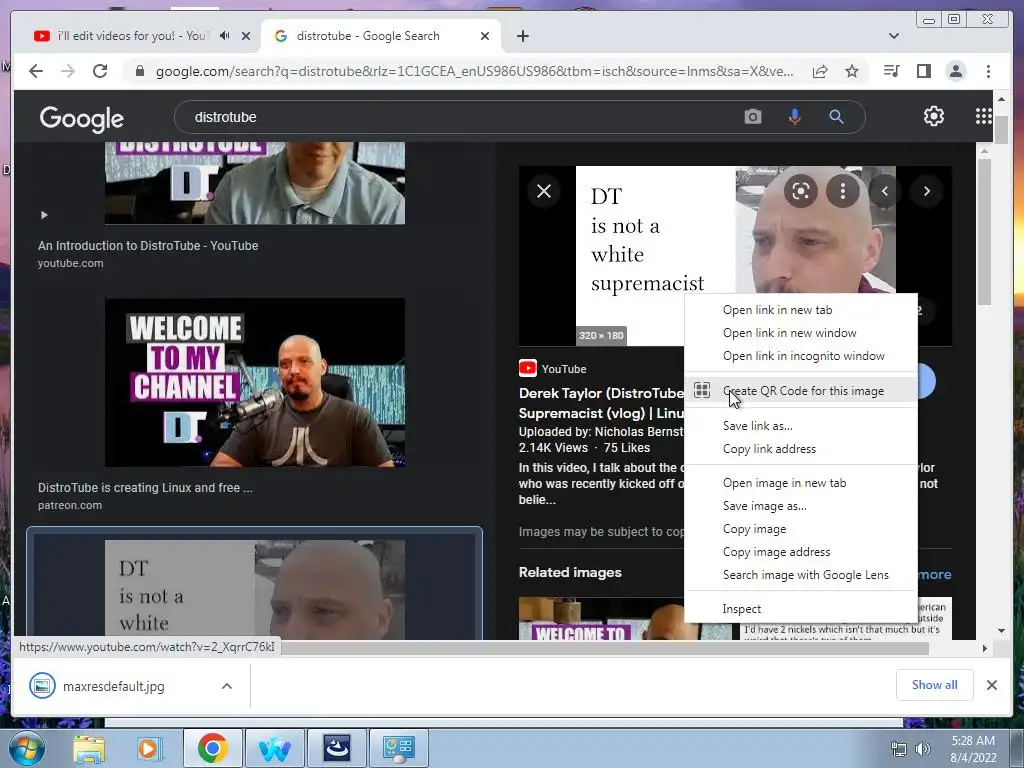Screen dimensions: 1024x768
Task: Open Google quick settings gear
Action: [934, 116]
